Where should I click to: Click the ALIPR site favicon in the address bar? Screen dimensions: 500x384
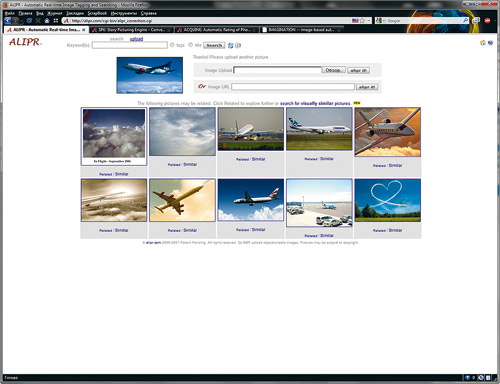click(66, 21)
